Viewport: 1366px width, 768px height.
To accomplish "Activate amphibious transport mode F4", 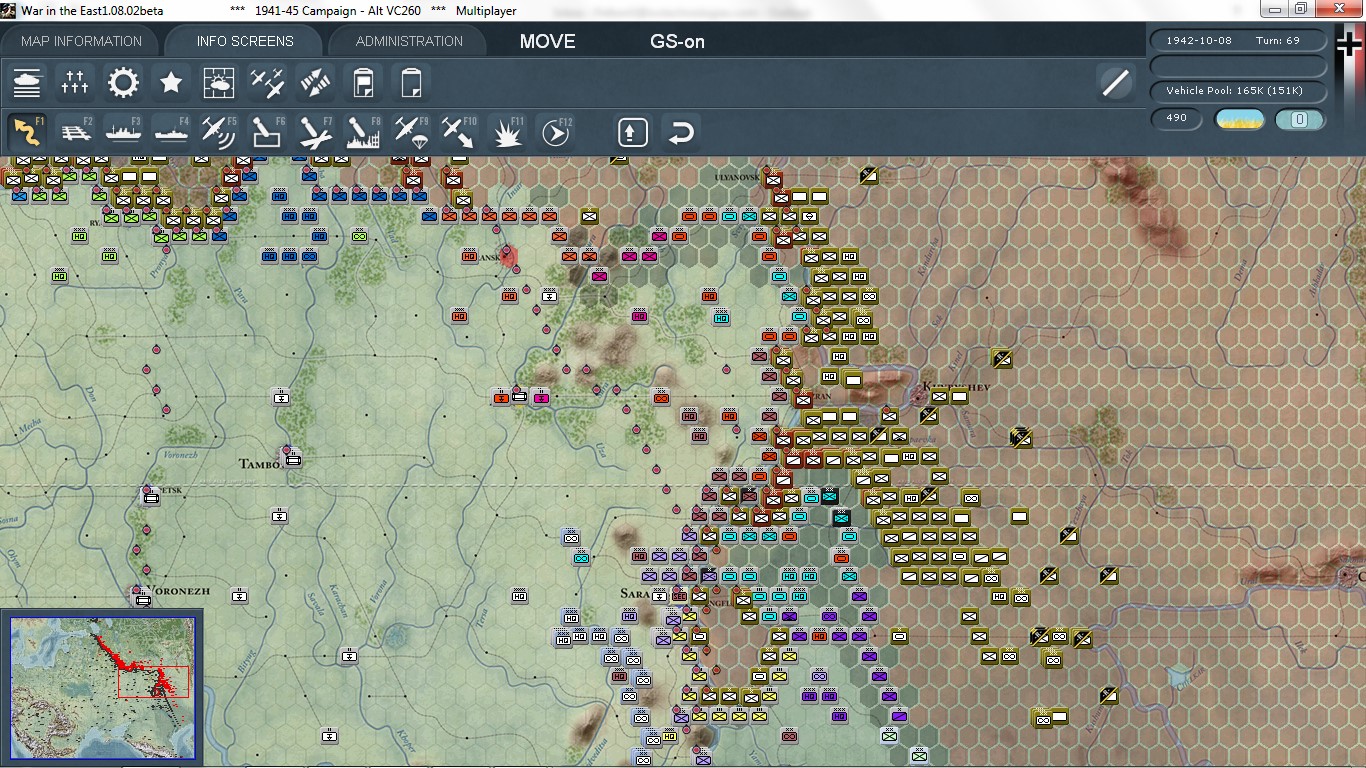I will 171,130.
